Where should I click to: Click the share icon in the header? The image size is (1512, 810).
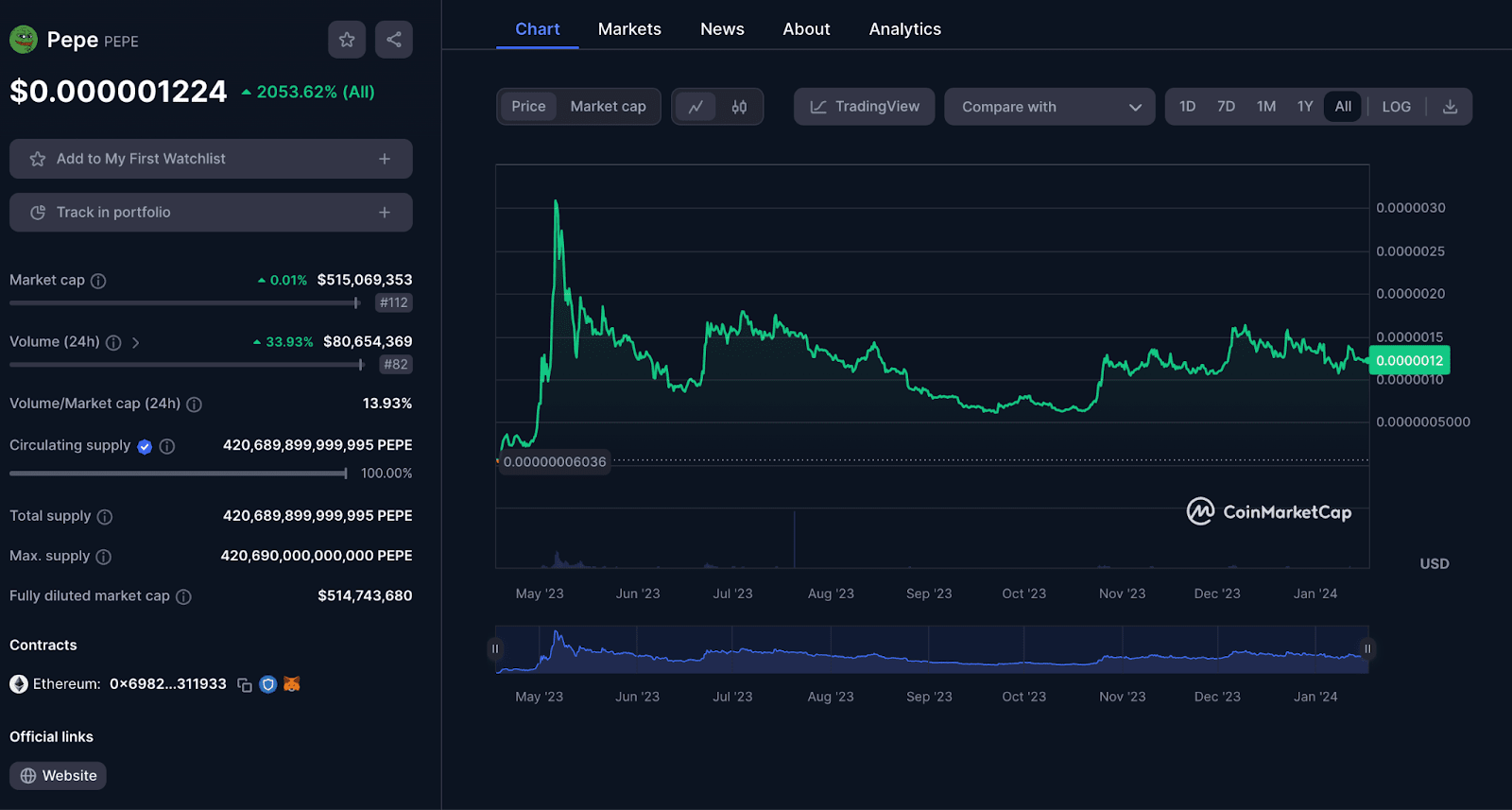(x=394, y=40)
